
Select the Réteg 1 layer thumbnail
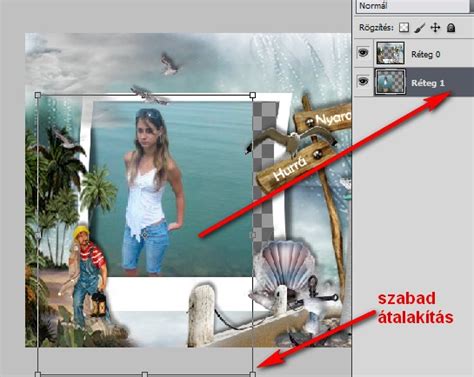point(390,82)
